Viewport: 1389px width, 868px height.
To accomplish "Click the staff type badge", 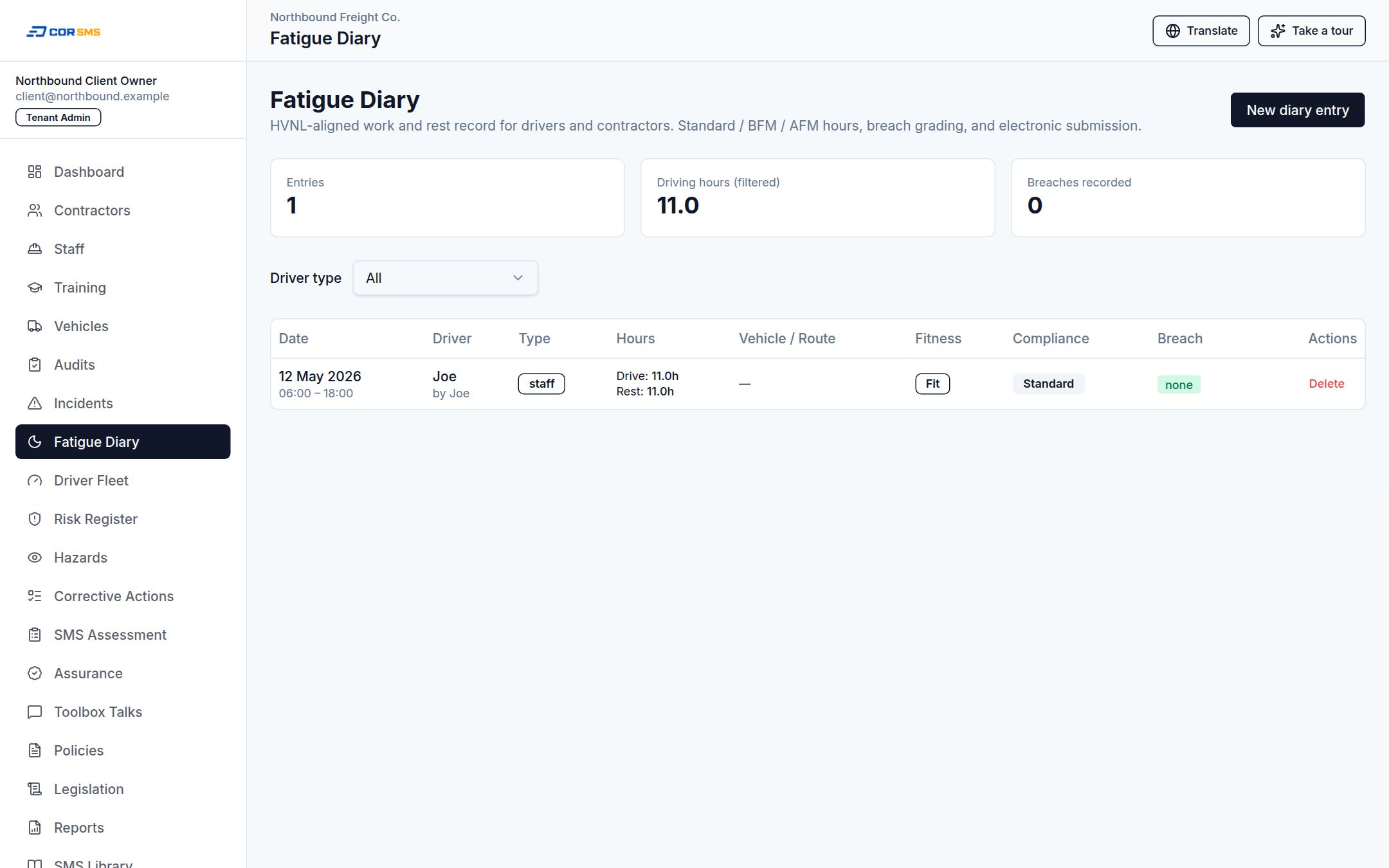I will [x=541, y=384].
